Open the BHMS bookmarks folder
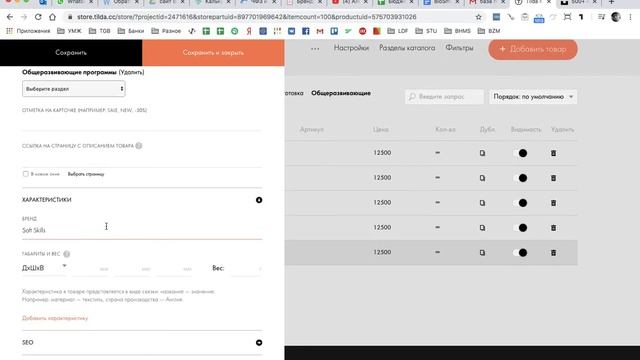The width and height of the screenshot is (640, 360). pos(457,31)
